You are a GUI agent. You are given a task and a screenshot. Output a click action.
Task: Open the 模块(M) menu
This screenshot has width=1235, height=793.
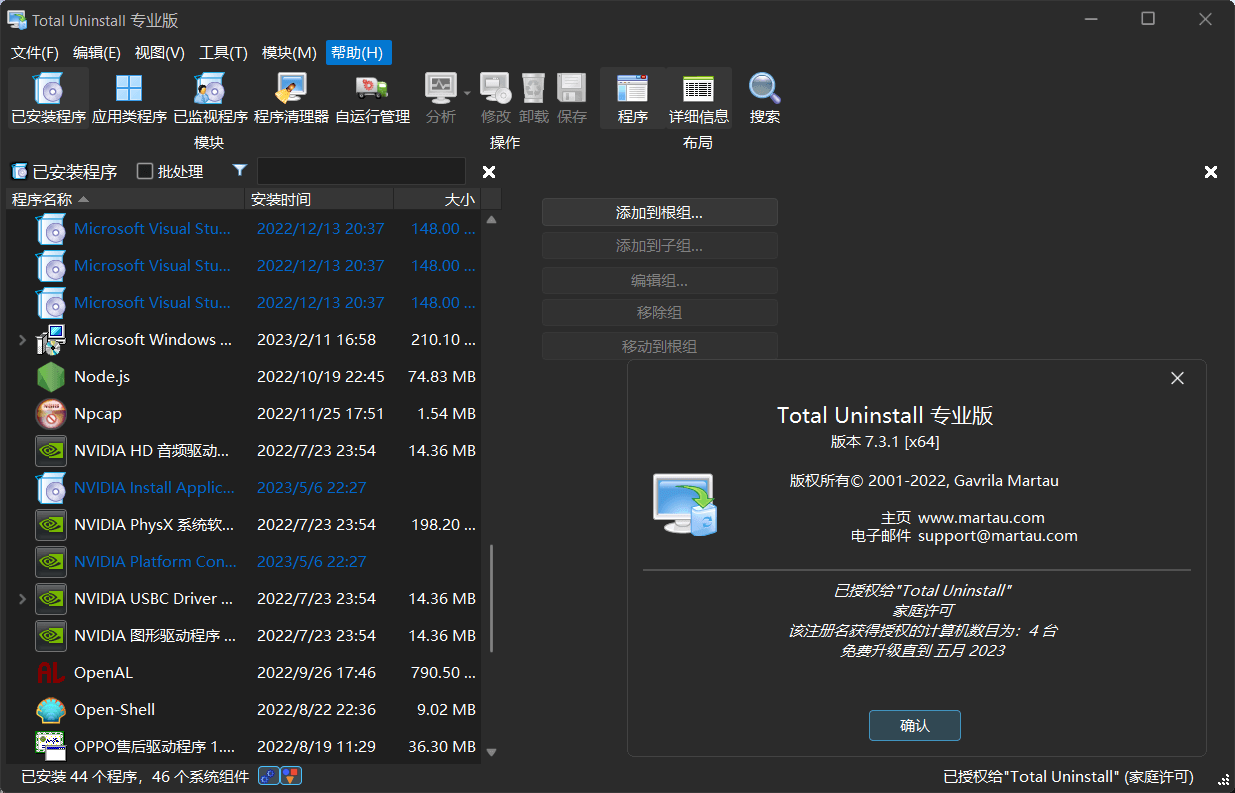click(x=288, y=53)
